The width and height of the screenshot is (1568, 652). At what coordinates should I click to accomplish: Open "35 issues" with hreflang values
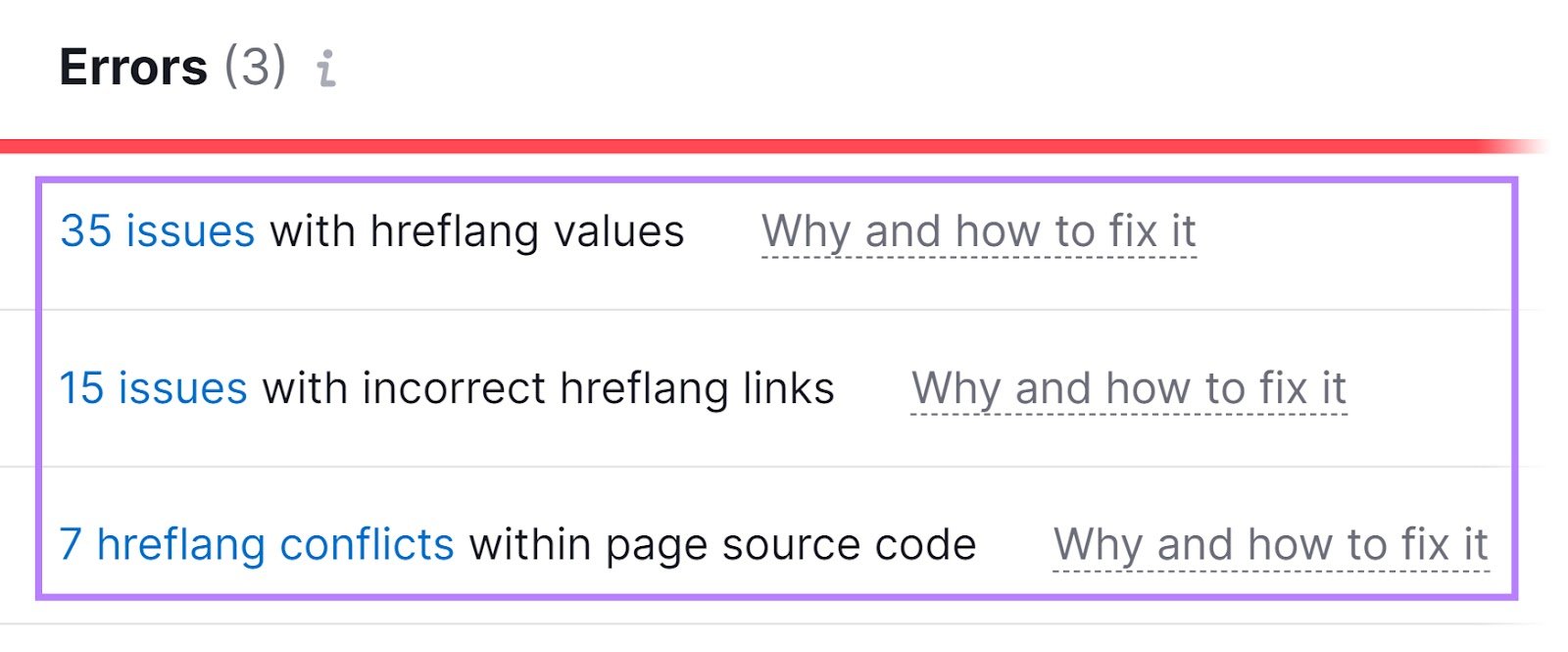point(157,231)
